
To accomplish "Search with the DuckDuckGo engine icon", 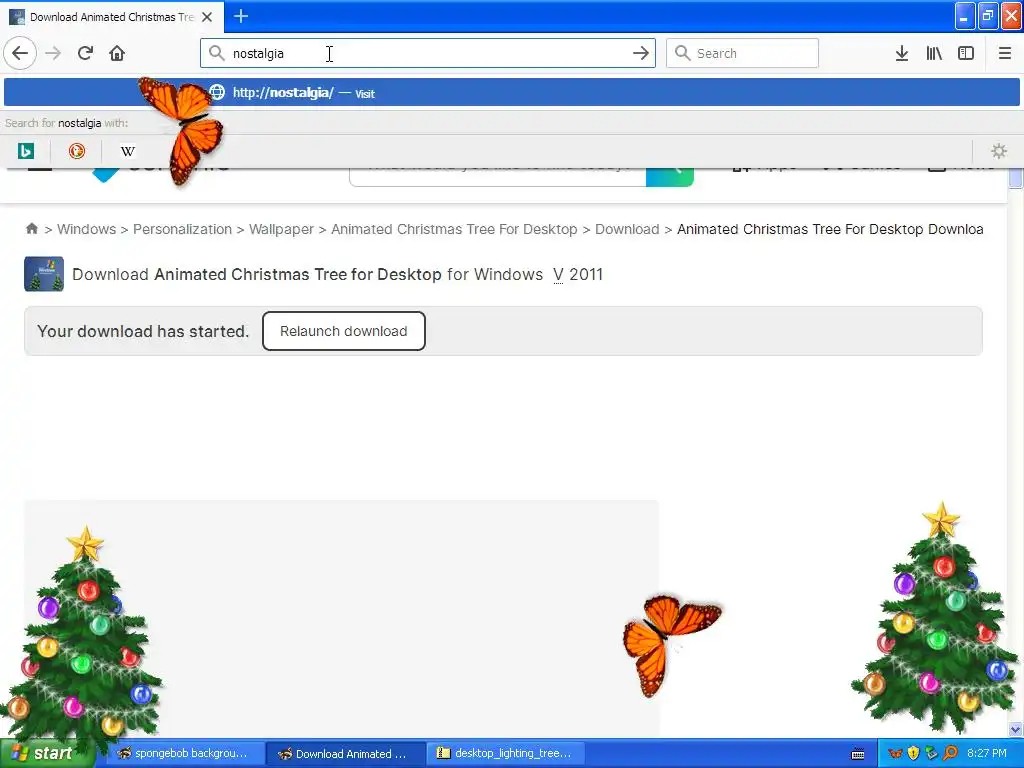I will coord(76,152).
